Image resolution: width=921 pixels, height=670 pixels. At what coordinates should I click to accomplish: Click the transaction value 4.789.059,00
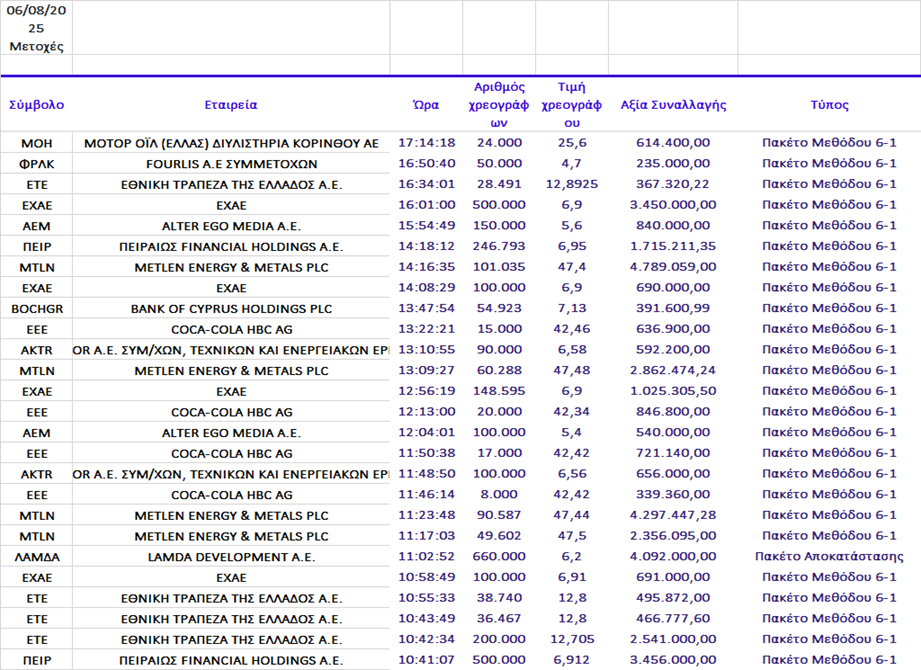pos(673,267)
